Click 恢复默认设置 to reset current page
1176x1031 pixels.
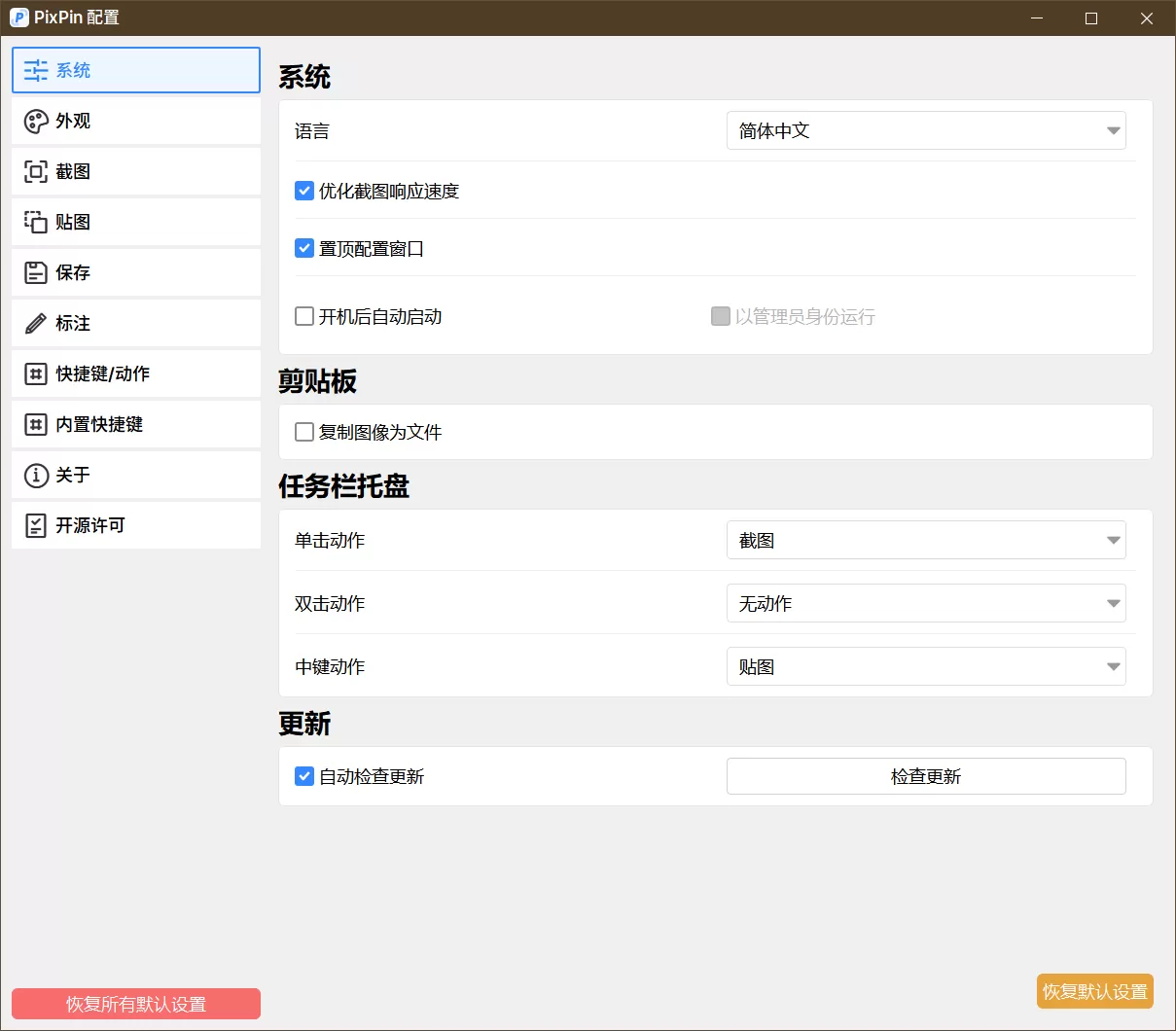click(x=1094, y=991)
